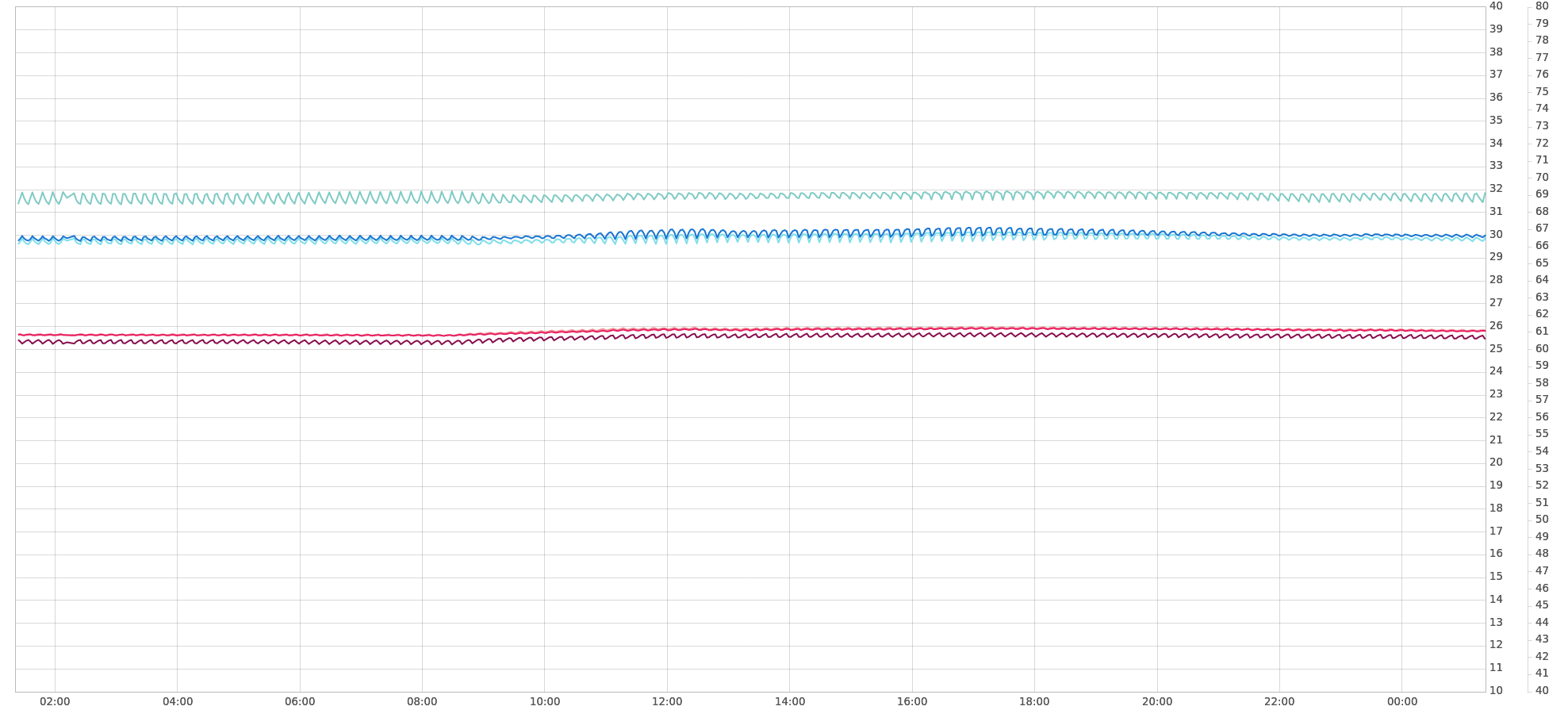The height and width of the screenshot is (710, 1568).
Task: Click the 10 label on inner y-axis
Action: pyautogui.click(x=1496, y=690)
